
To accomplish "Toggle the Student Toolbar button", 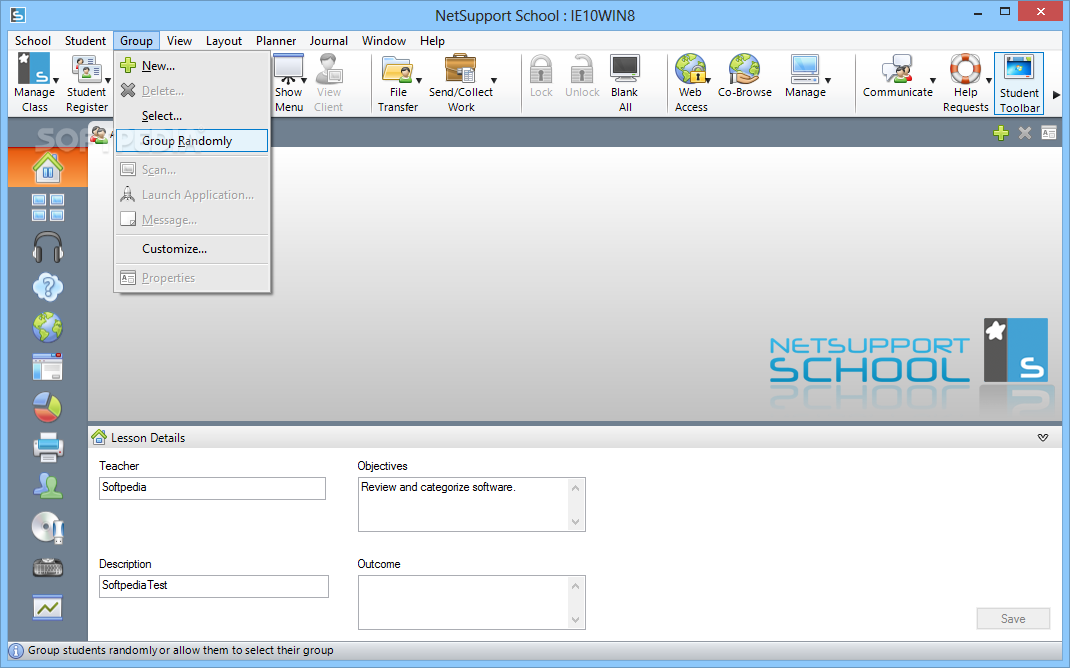I will click(1019, 83).
